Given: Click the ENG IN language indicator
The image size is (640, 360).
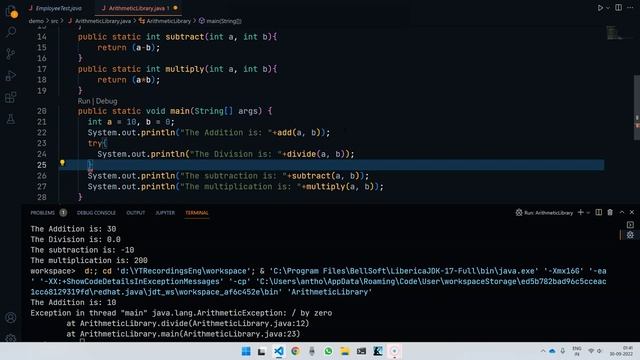Looking at the screenshot, I should [x=577, y=351].
